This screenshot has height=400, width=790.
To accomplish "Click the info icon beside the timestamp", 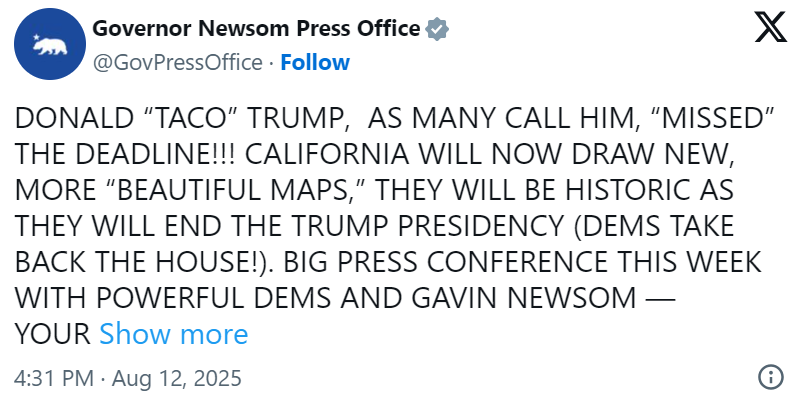I will pyautogui.click(x=770, y=378).
